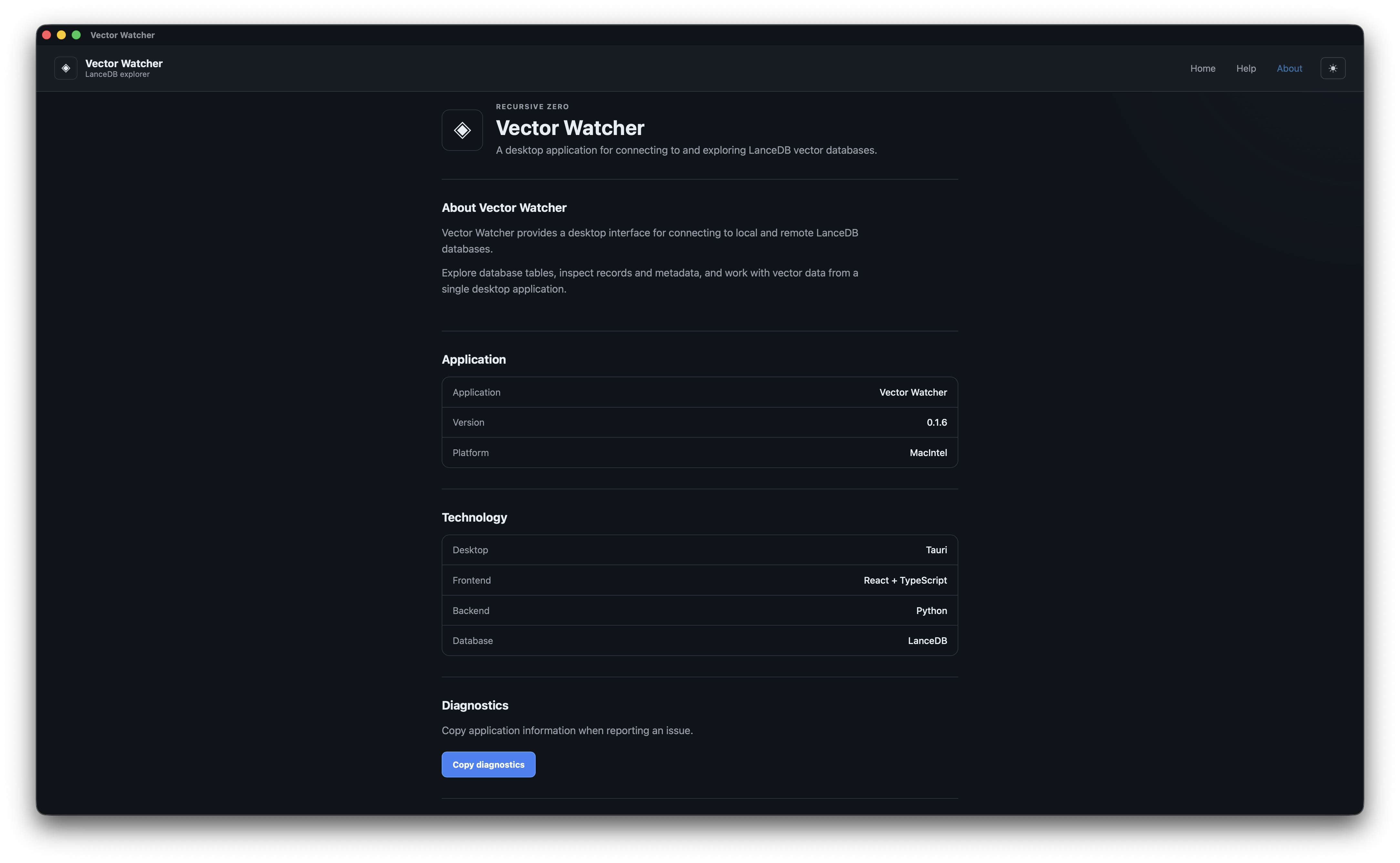Click the paragraph starting 'Vector Watcher provides'
1400x863 pixels.
click(x=650, y=241)
